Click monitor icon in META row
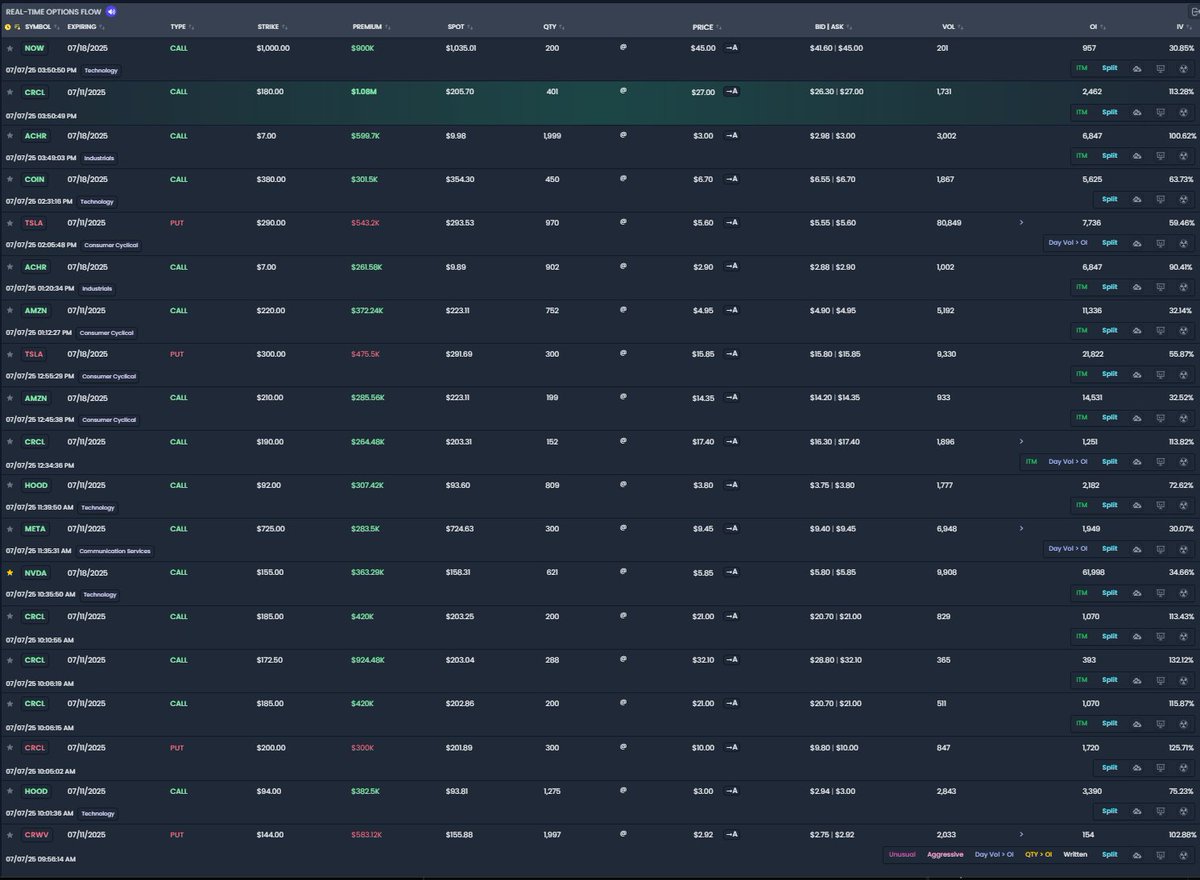The height and width of the screenshot is (880, 1200). click(x=1160, y=549)
